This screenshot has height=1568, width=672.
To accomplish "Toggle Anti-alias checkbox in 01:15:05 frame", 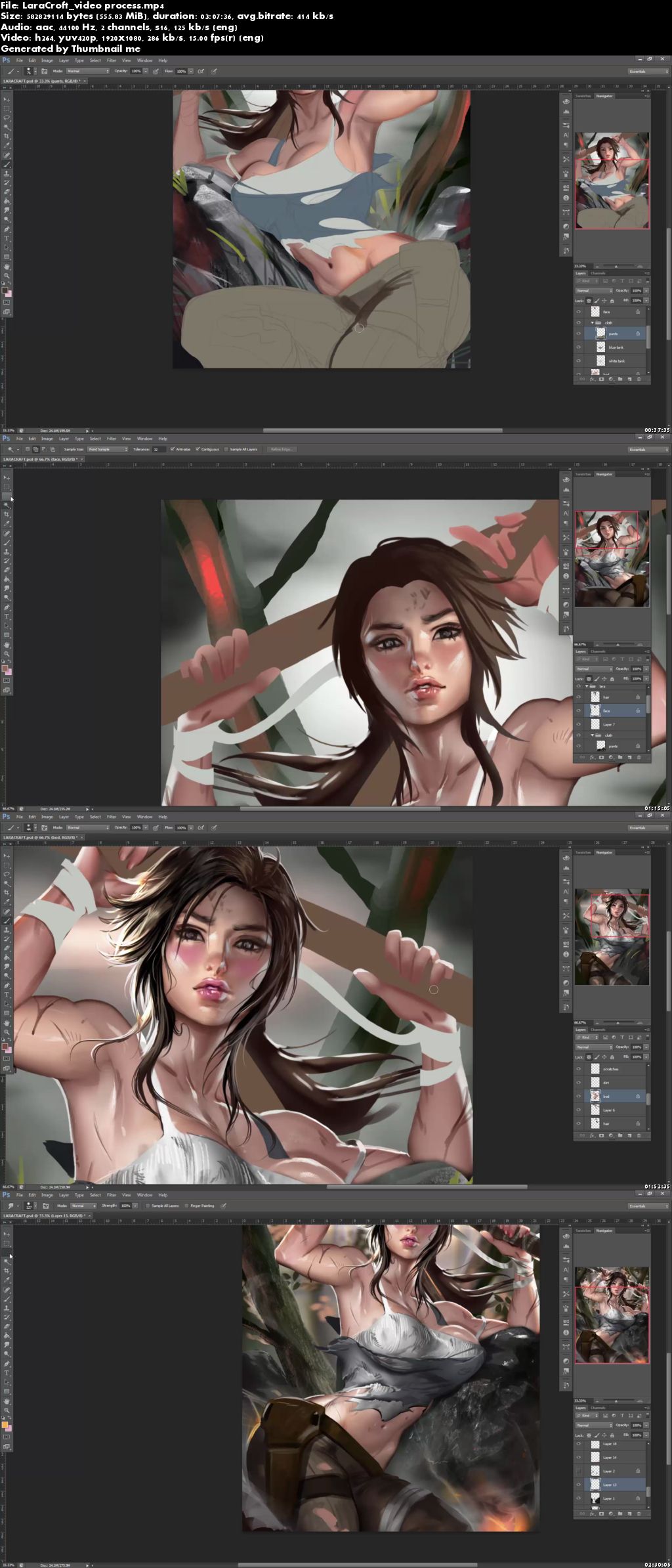I will click(x=172, y=449).
